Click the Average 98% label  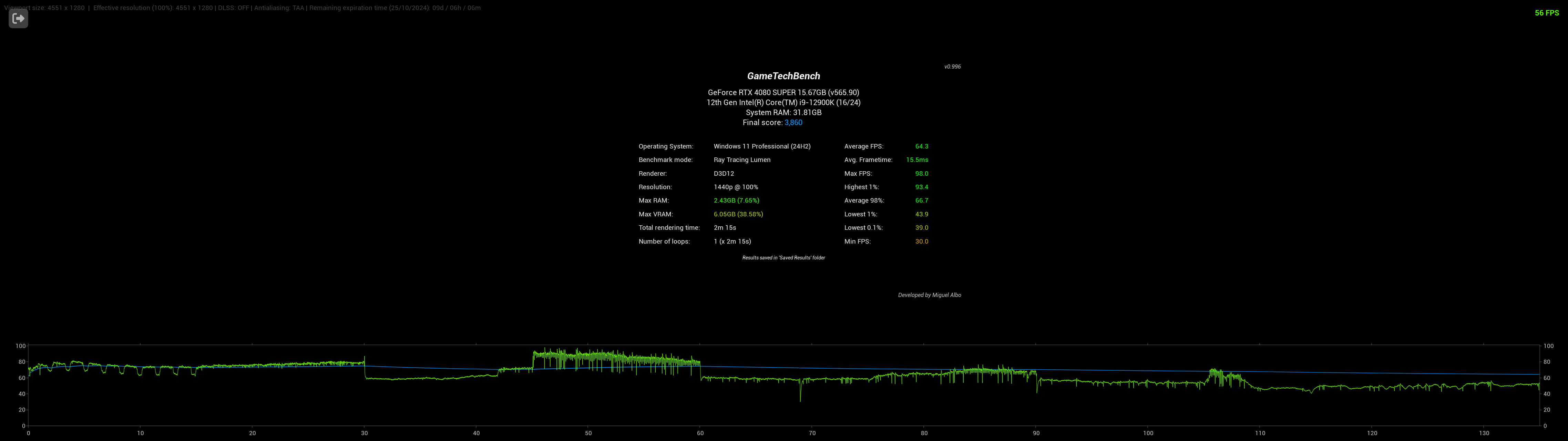pos(864,201)
